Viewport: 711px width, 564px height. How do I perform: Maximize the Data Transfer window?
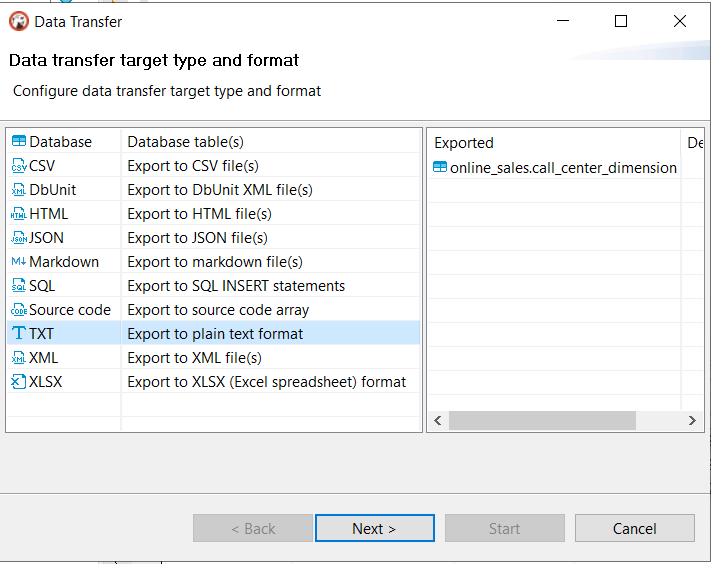621,21
